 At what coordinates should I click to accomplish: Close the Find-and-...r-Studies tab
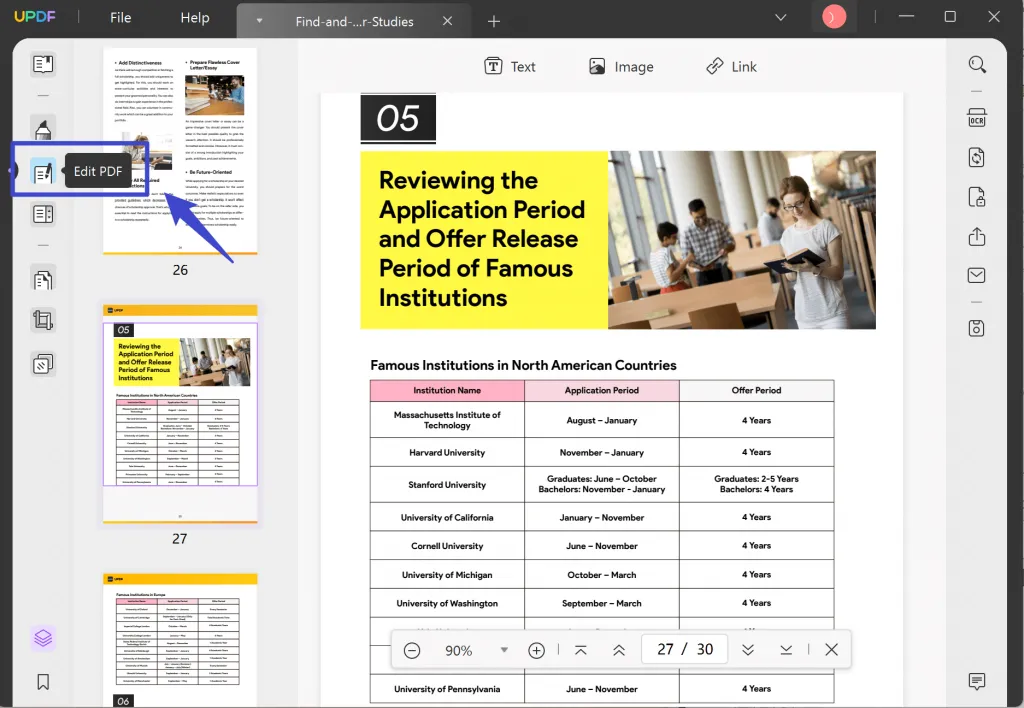447,21
